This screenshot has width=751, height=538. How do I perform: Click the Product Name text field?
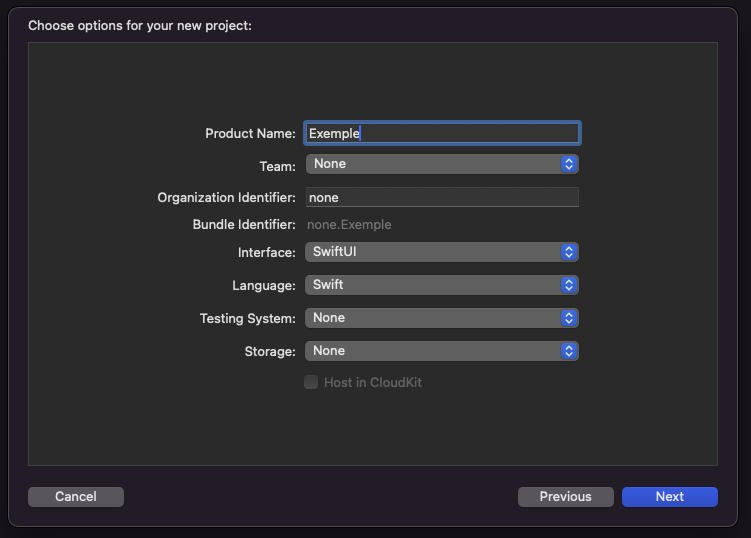442,133
